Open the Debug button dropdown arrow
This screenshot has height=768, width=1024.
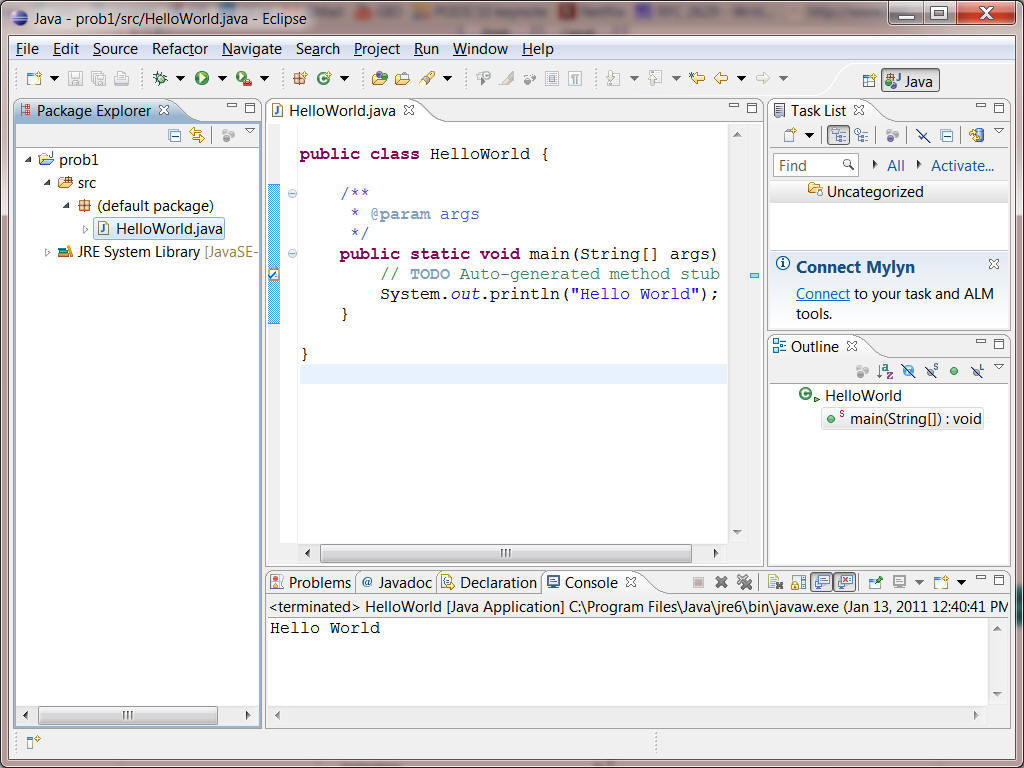pos(180,78)
